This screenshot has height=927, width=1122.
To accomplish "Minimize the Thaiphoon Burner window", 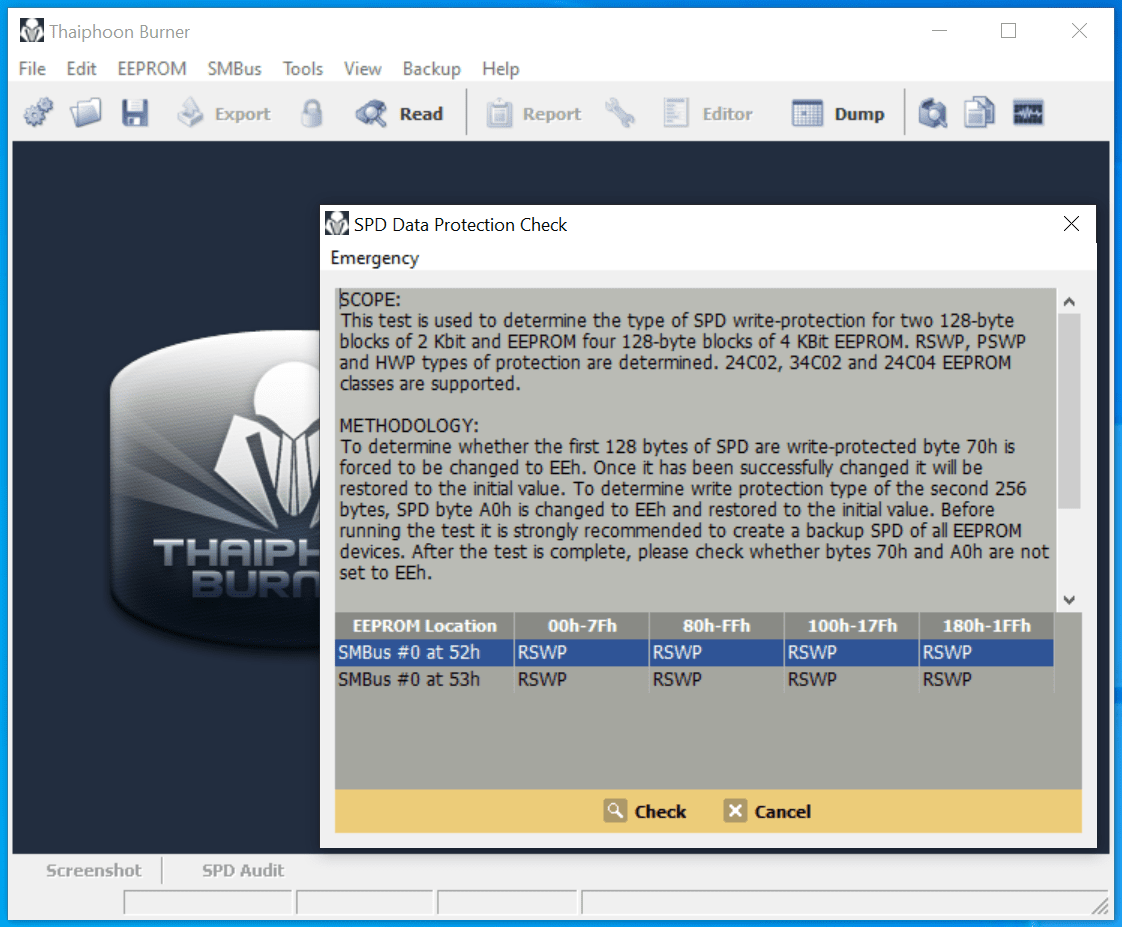I will (940, 31).
